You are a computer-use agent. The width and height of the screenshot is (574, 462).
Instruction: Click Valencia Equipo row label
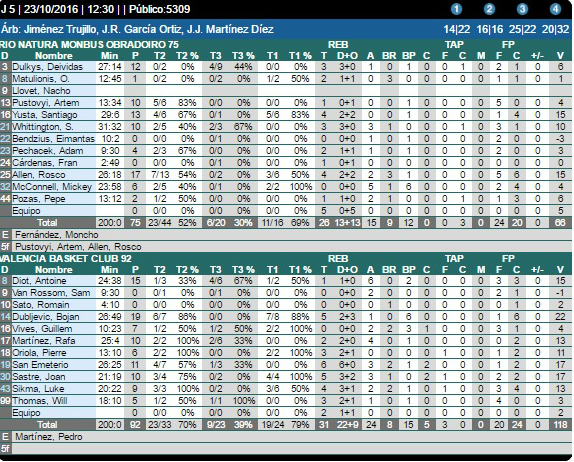pos(26,413)
